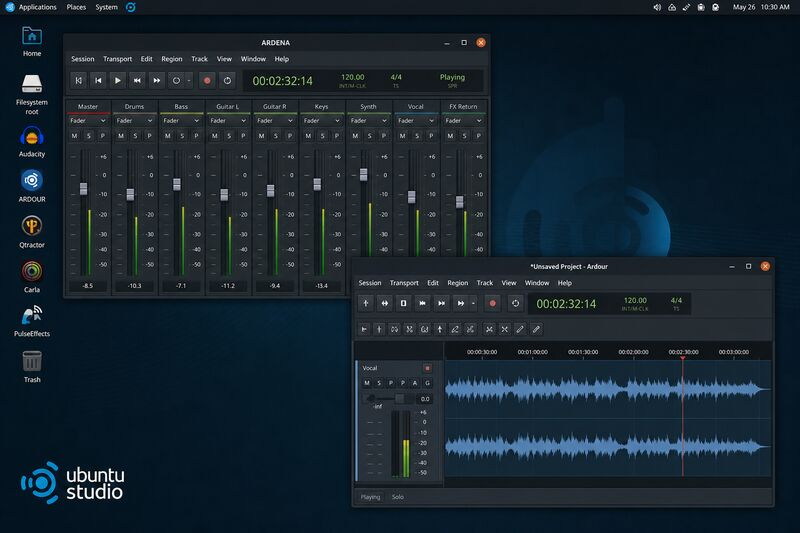The height and width of the screenshot is (533, 800).
Task: Click the Solo button in Ardour status bar
Action: (397, 497)
